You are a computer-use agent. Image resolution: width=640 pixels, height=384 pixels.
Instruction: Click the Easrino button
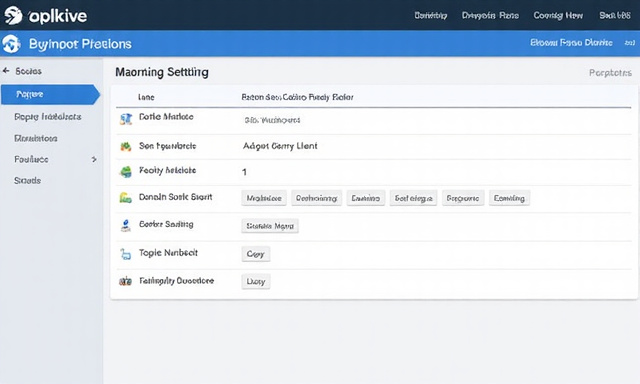coord(366,198)
